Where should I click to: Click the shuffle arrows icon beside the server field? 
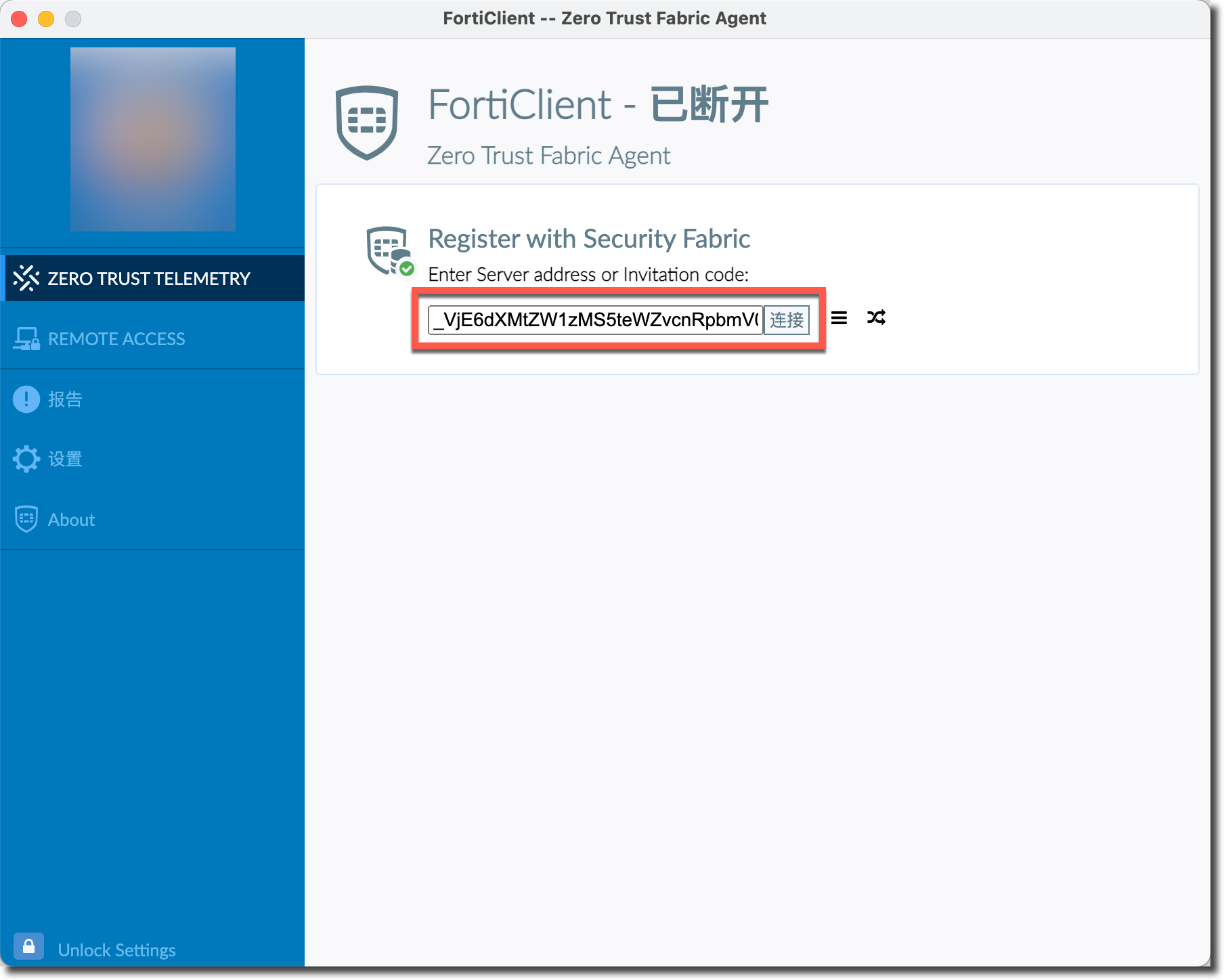876,317
